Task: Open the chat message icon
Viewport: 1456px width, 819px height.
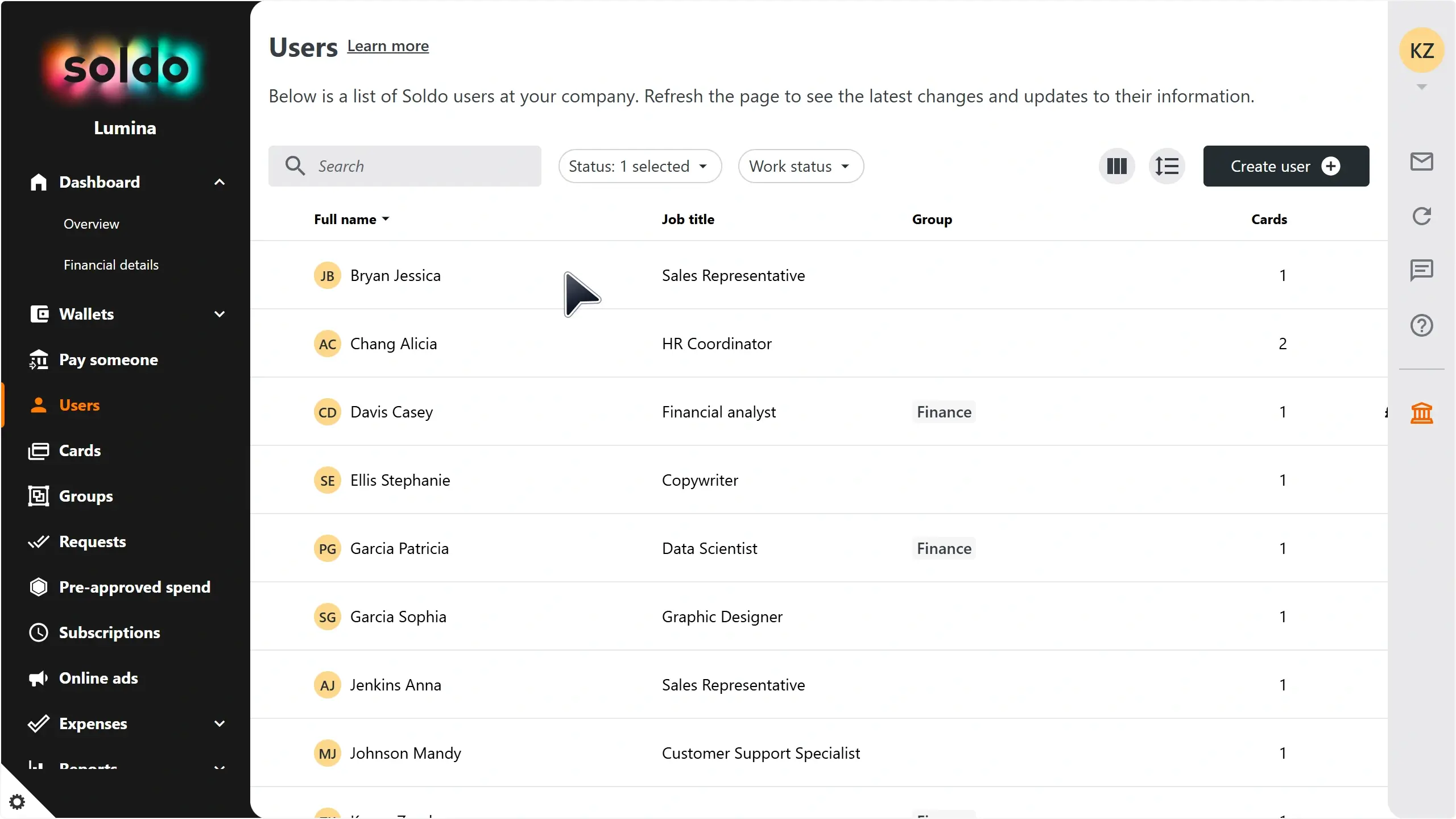Action: pyautogui.click(x=1421, y=270)
